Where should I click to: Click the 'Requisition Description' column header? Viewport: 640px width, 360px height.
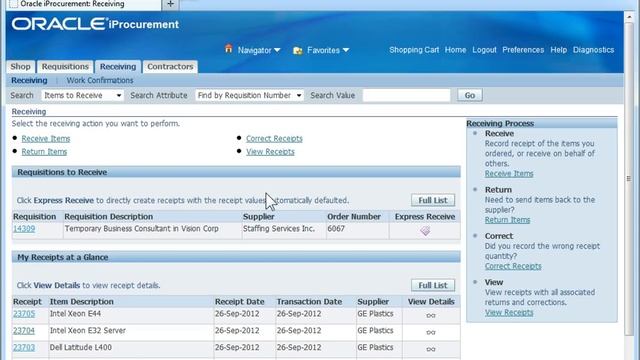(109, 217)
